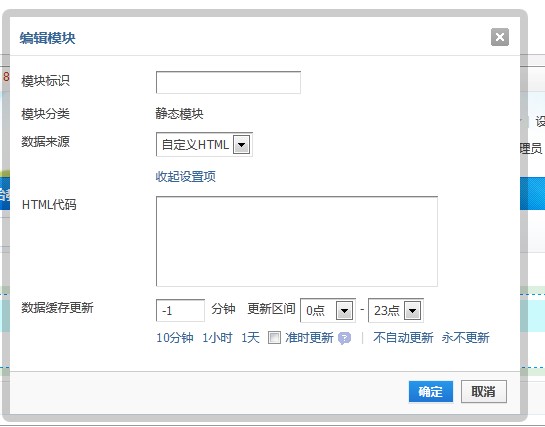Image resolution: width=545 pixels, height=427 pixels.
Task: Open the 23点 end hour dropdown
Action: 396,310
